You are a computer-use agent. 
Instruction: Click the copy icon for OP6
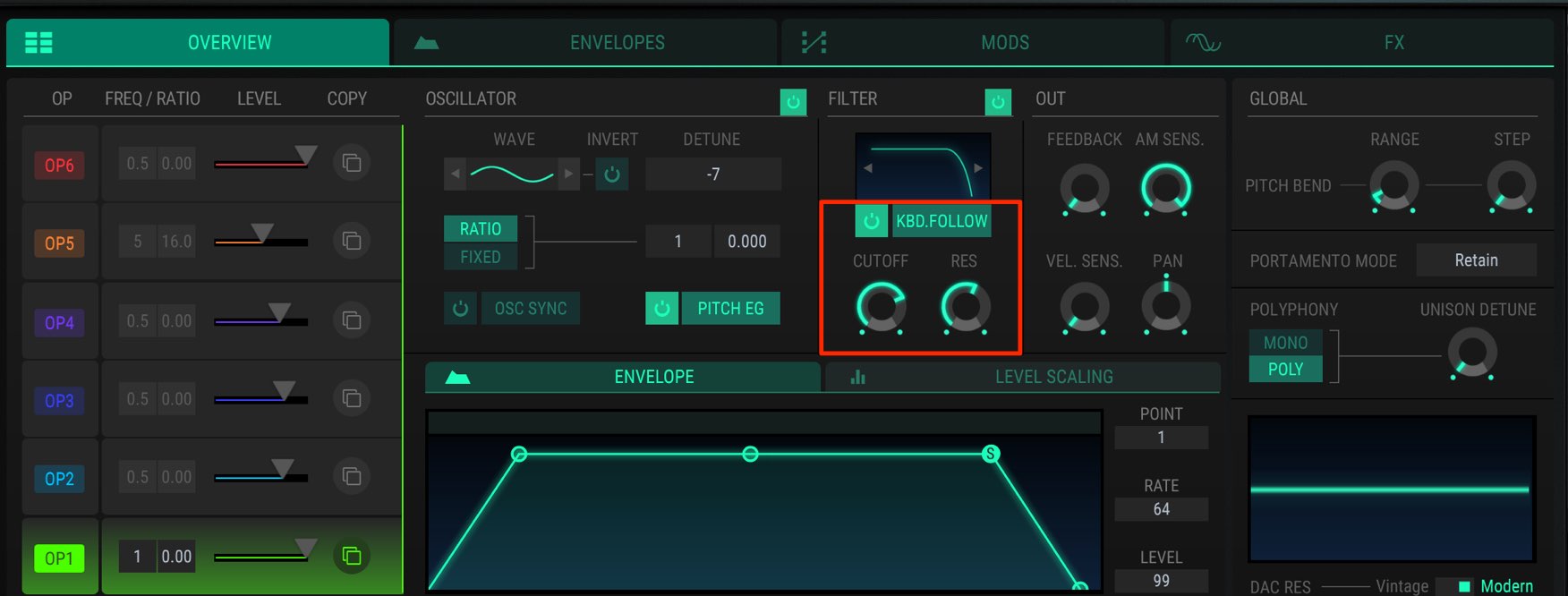352,163
